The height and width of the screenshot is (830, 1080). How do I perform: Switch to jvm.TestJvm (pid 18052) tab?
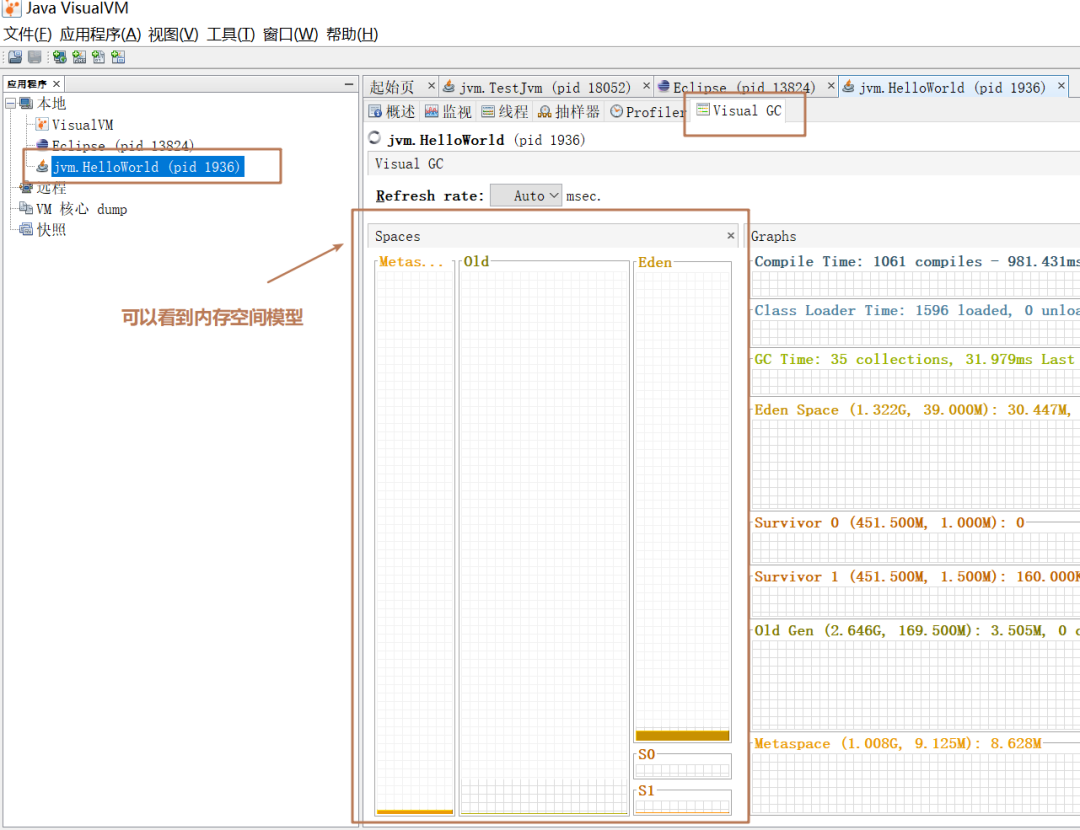click(544, 87)
